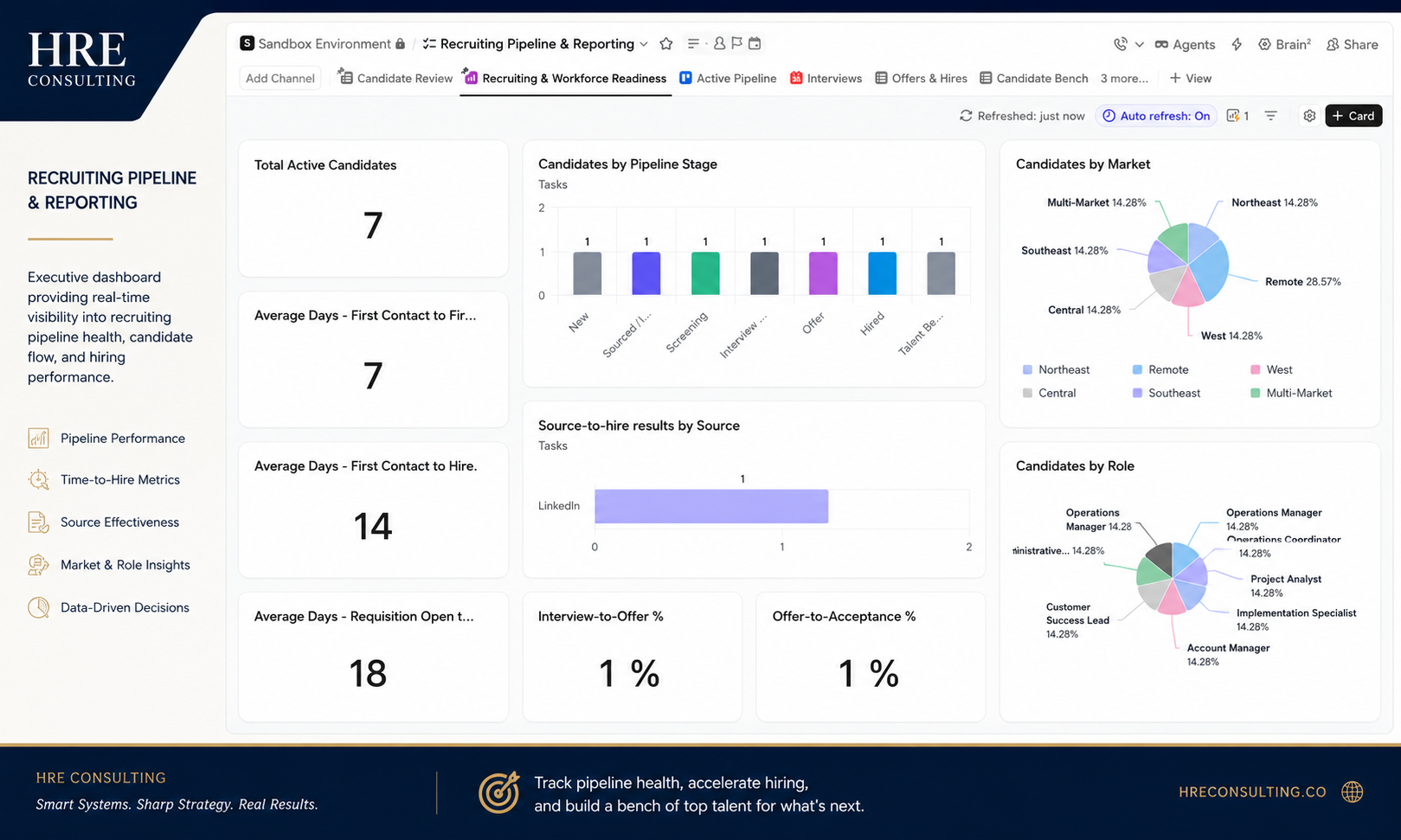Click the lock icon beside Sandbox Environment
This screenshot has width=1401, height=840.
(400, 44)
